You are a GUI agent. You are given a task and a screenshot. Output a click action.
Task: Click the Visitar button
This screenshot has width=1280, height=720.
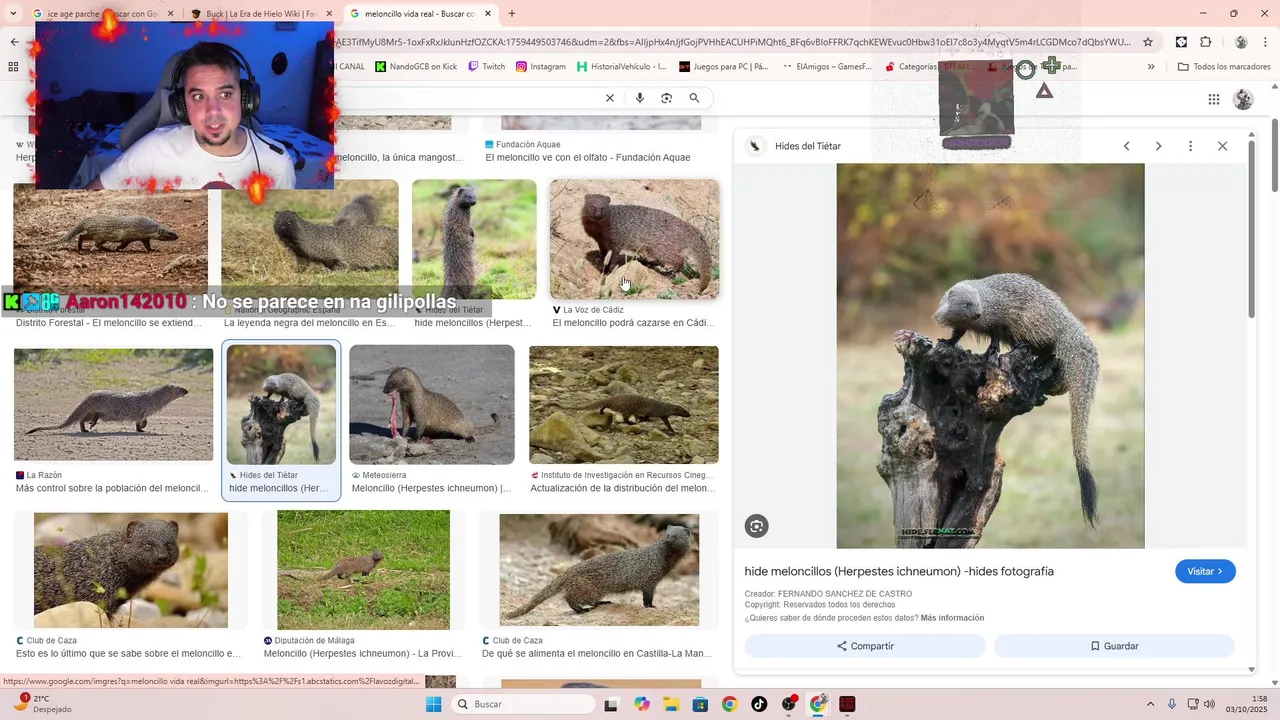1205,571
